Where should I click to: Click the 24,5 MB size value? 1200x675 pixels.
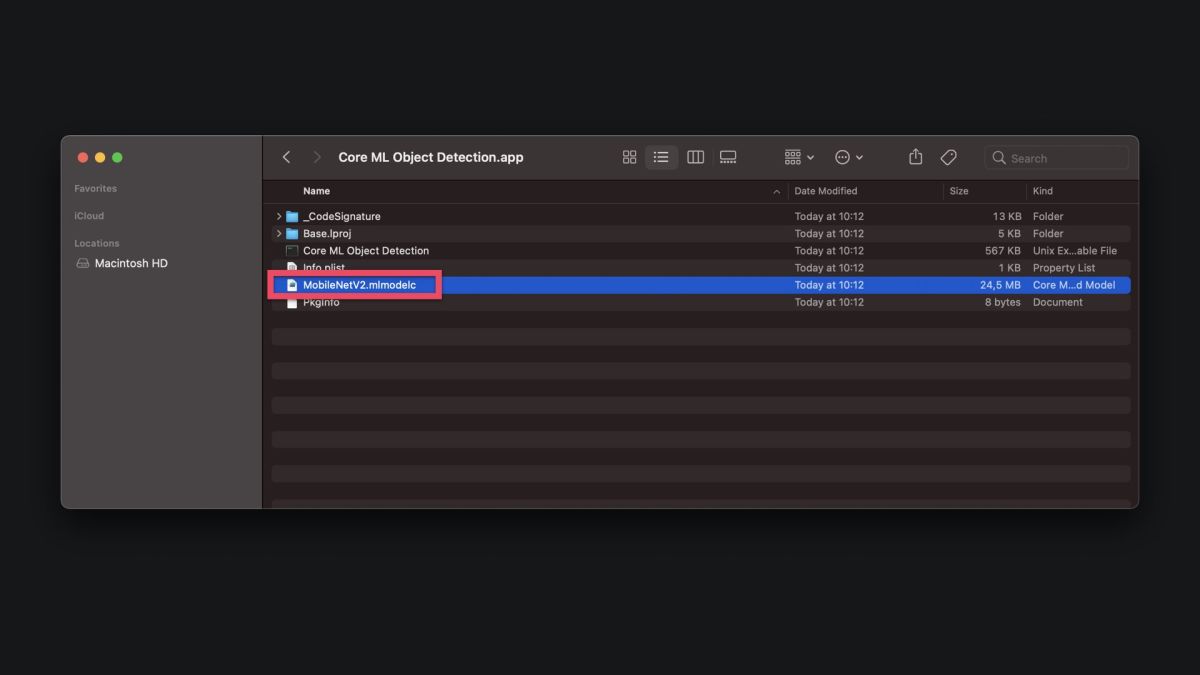[x=1000, y=285]
